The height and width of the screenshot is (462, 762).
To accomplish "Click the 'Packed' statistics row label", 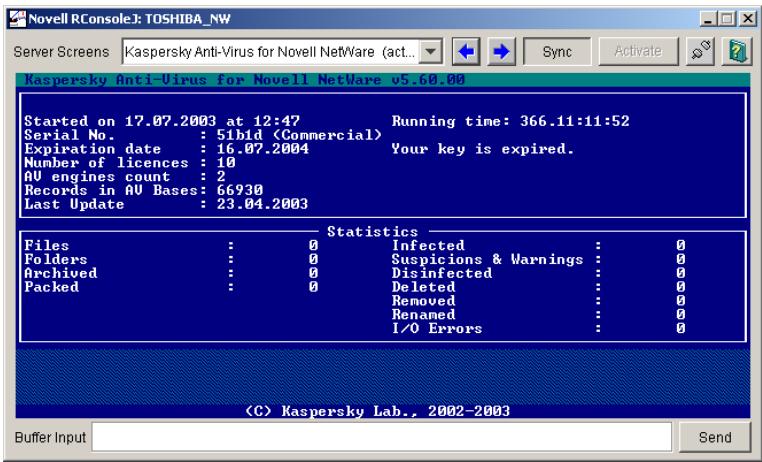I will [x=52, y=287].
